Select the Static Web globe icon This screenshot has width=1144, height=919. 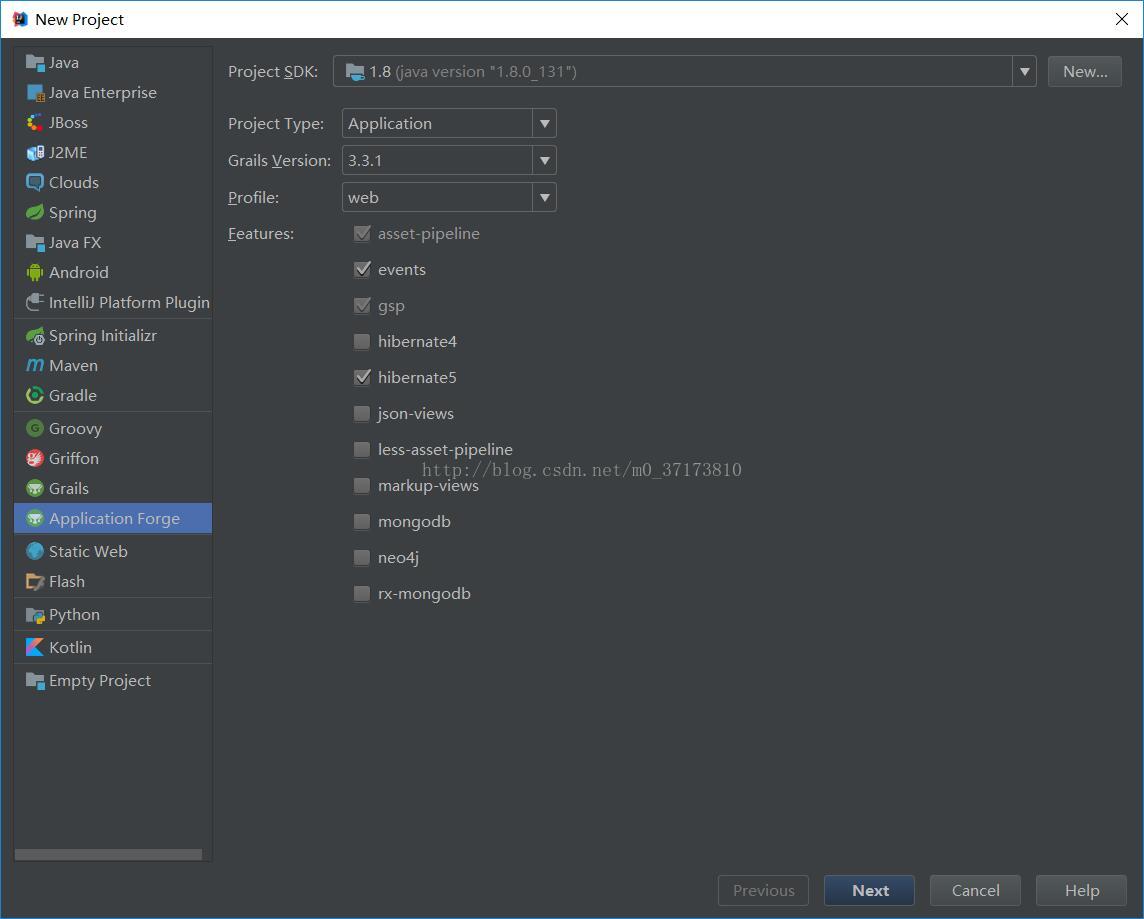pos(35,551)
